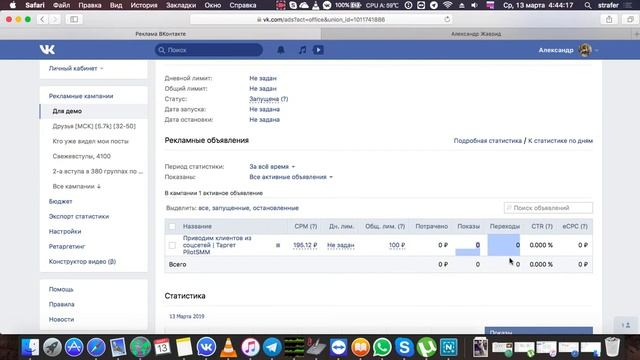The height and width of the screenshot is (360, 640).
Task: Click the Telegram icon in the menu bar
Action: (434, 5)
